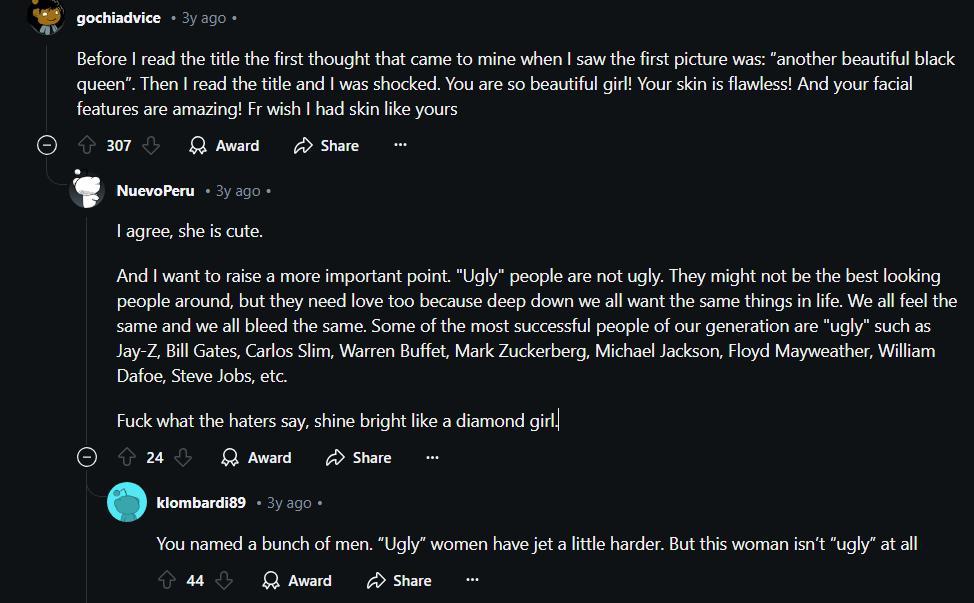Give Award to NuevoPeru's comment
Image resolution: width=974 pixels, height=603 pixels.
pos(256,458)
